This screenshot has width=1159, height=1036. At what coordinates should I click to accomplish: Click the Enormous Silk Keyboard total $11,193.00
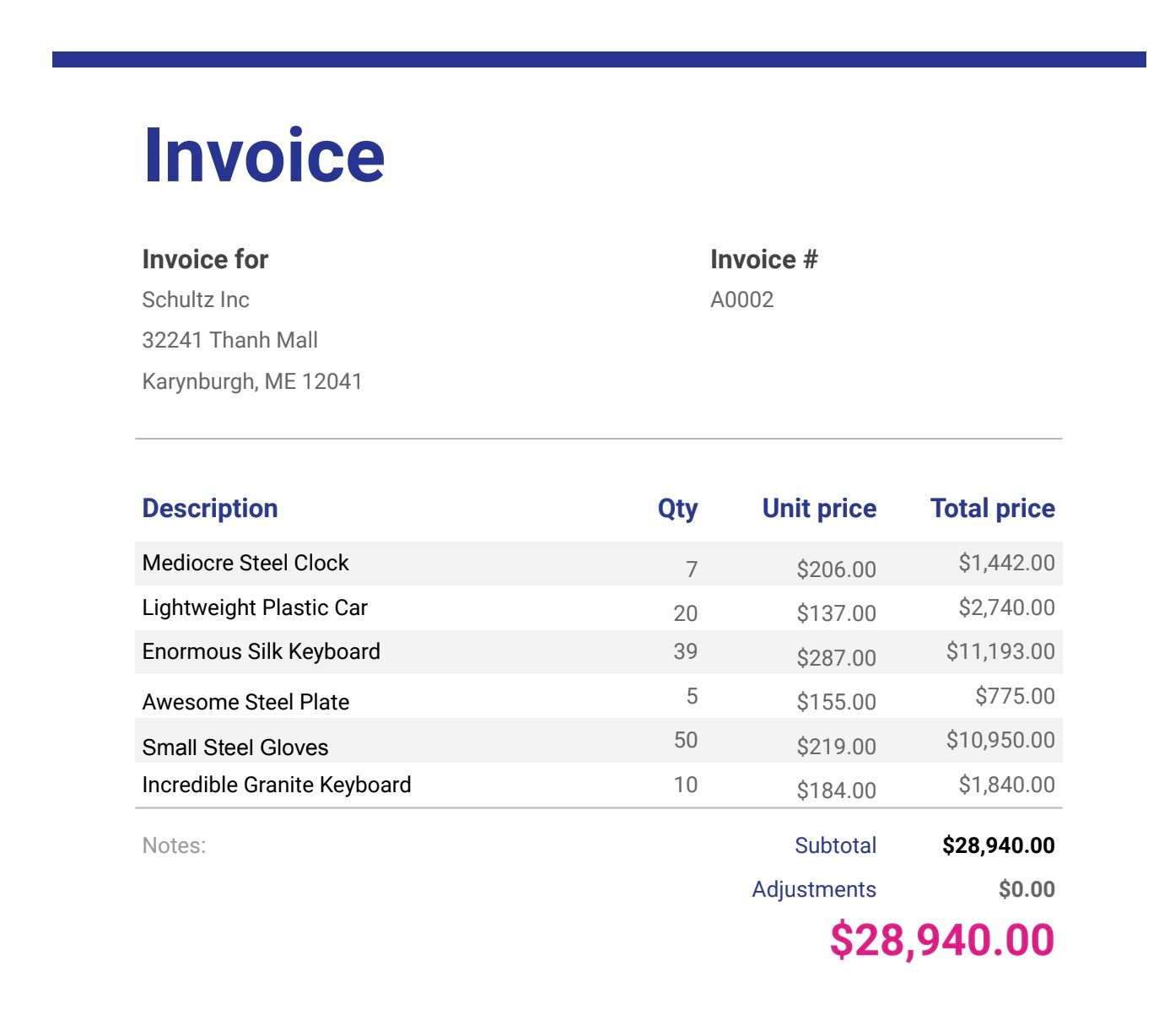click(x=1000, y=651)
